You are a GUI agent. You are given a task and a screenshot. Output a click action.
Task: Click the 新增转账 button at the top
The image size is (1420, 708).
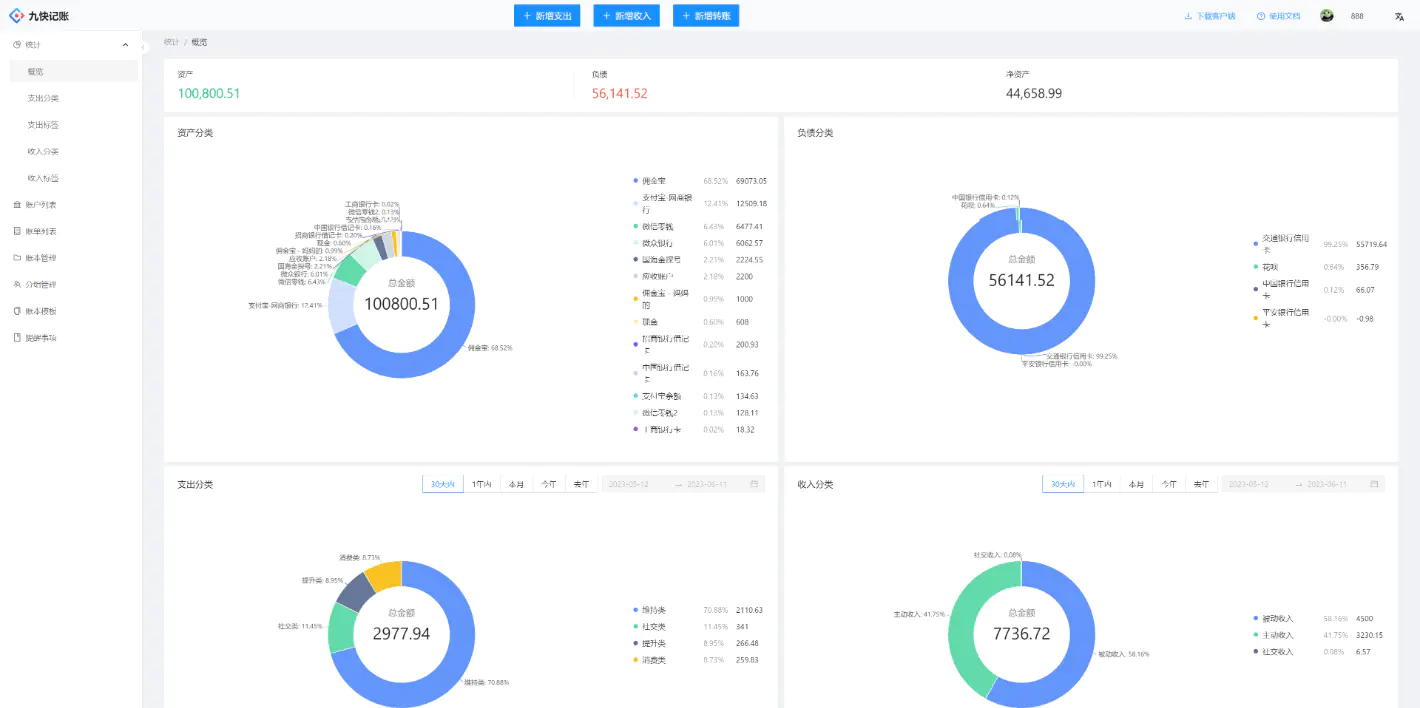pyautogui.click(x=706, y=15)
